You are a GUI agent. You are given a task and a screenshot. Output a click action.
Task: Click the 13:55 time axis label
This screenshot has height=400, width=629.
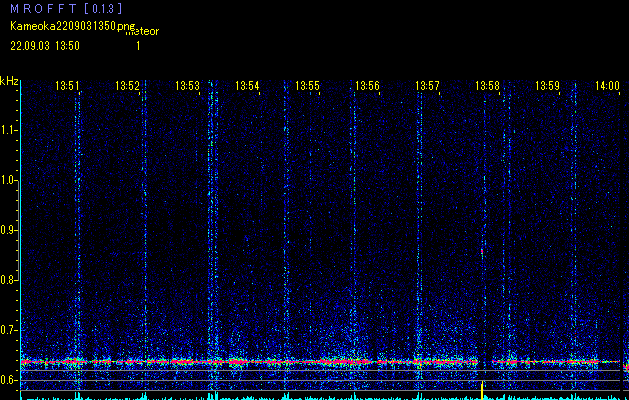pos(307,86)
